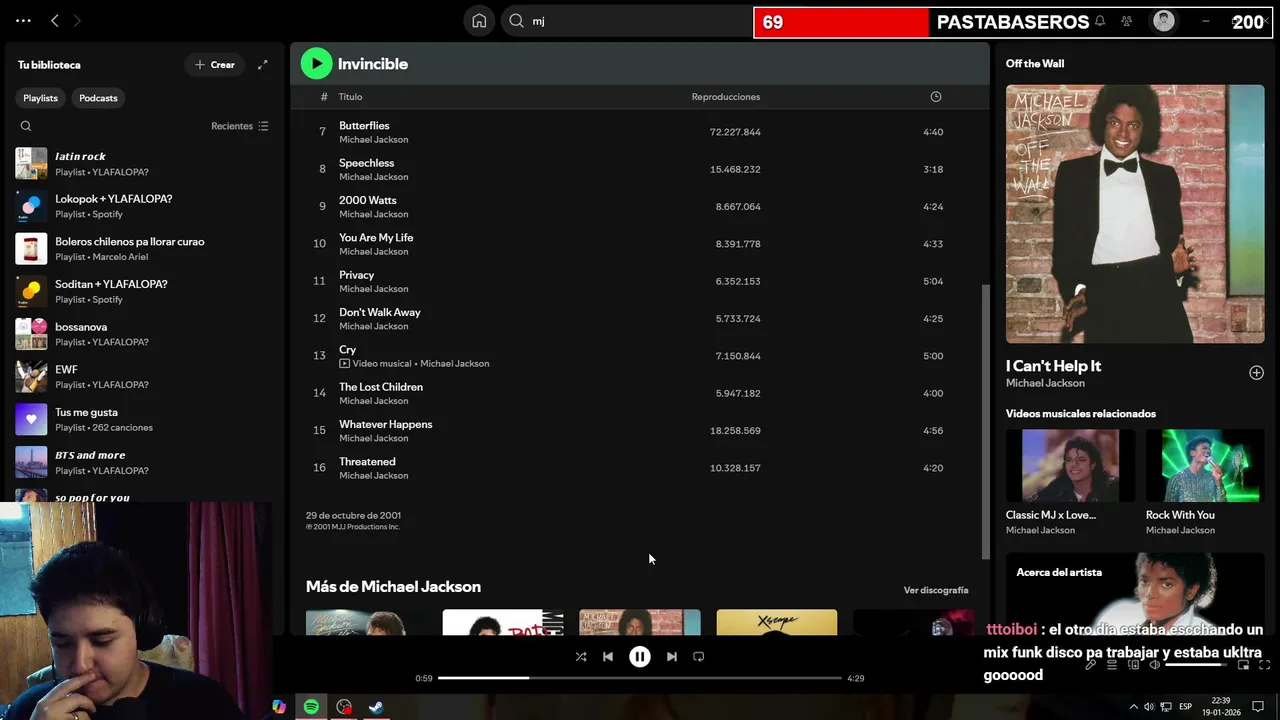Open notifications bell icon

click(x=1100, y=21)
